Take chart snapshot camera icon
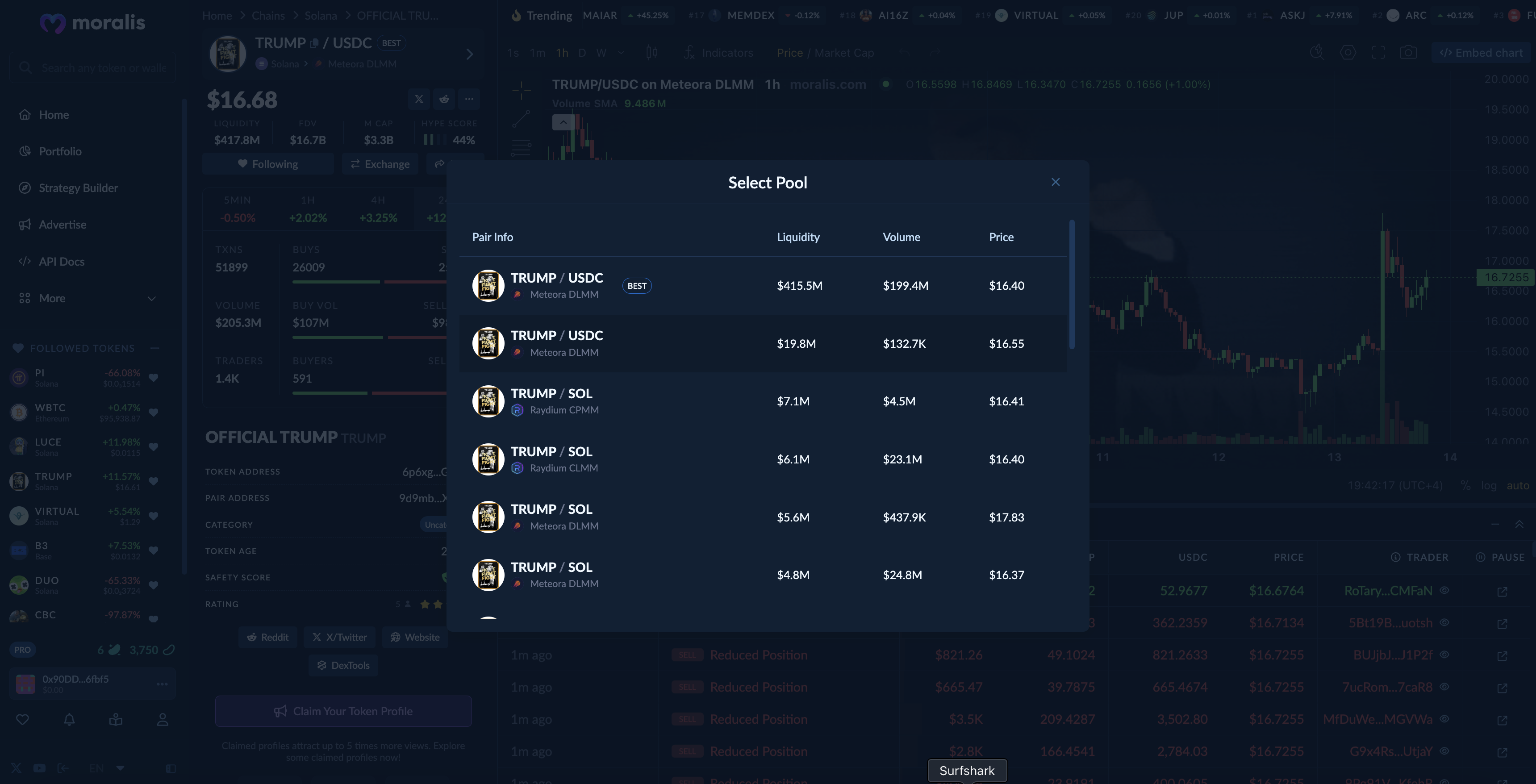The height and width of the screenshot is (784, 1536). point(1408,53)
